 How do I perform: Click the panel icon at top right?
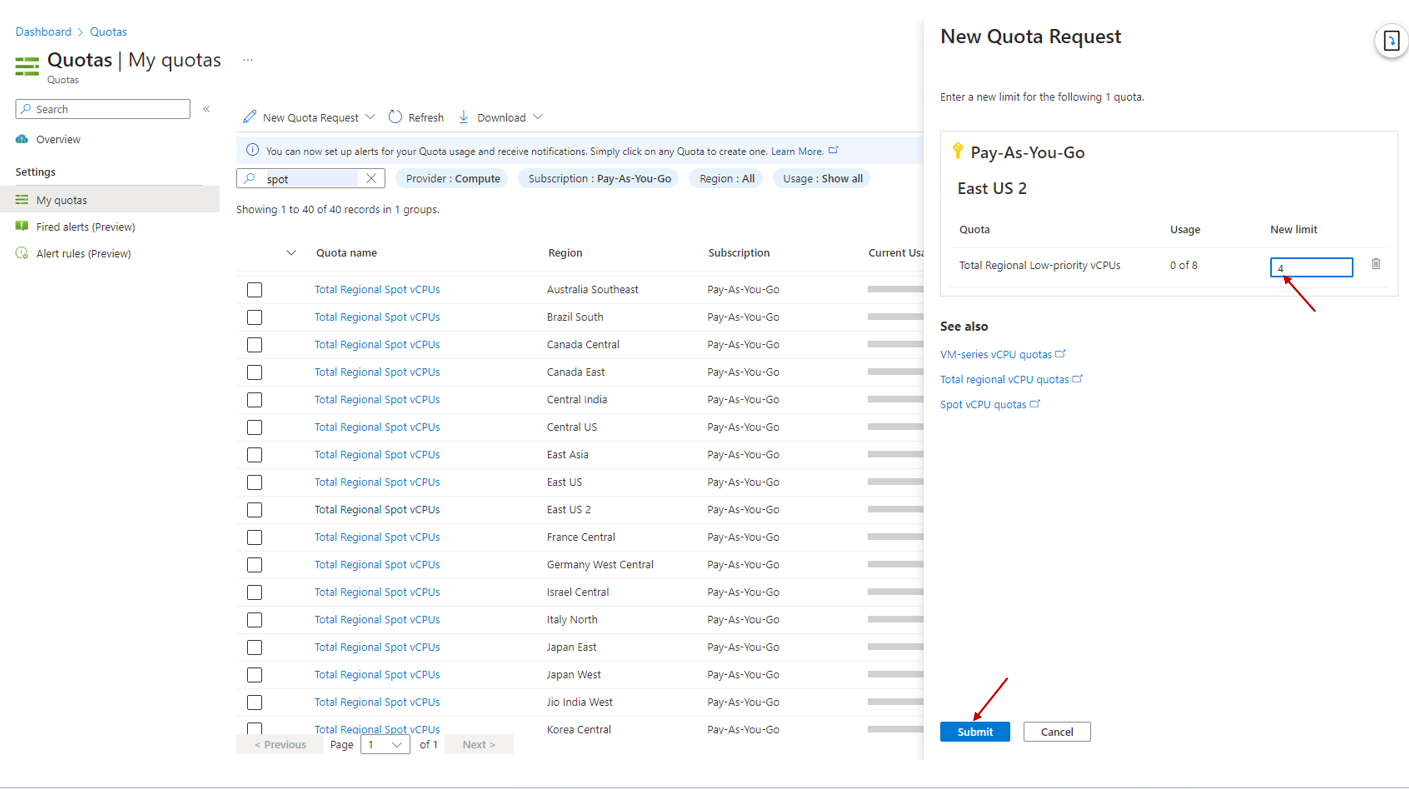[x=1391, y=42]
